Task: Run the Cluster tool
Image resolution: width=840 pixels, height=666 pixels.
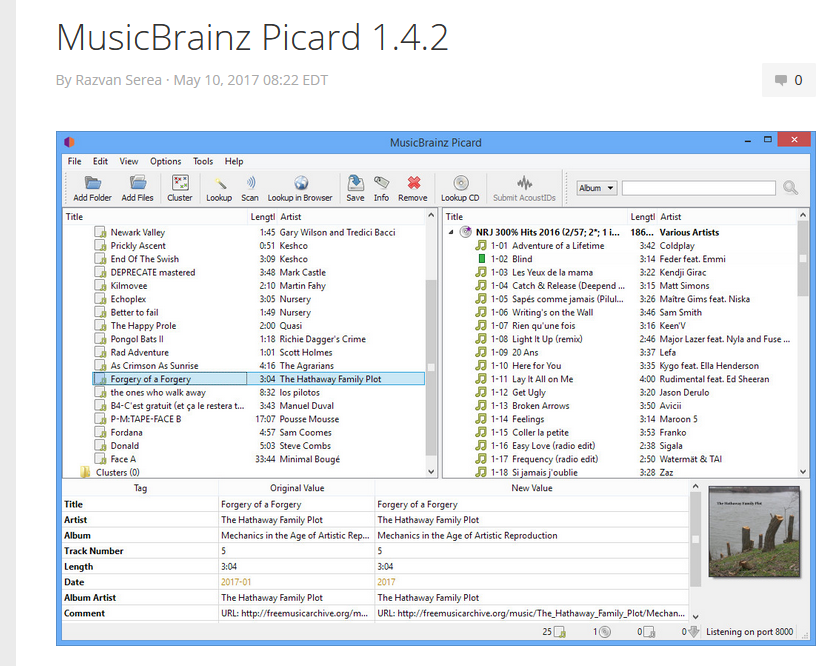Action: click(179, 189)
